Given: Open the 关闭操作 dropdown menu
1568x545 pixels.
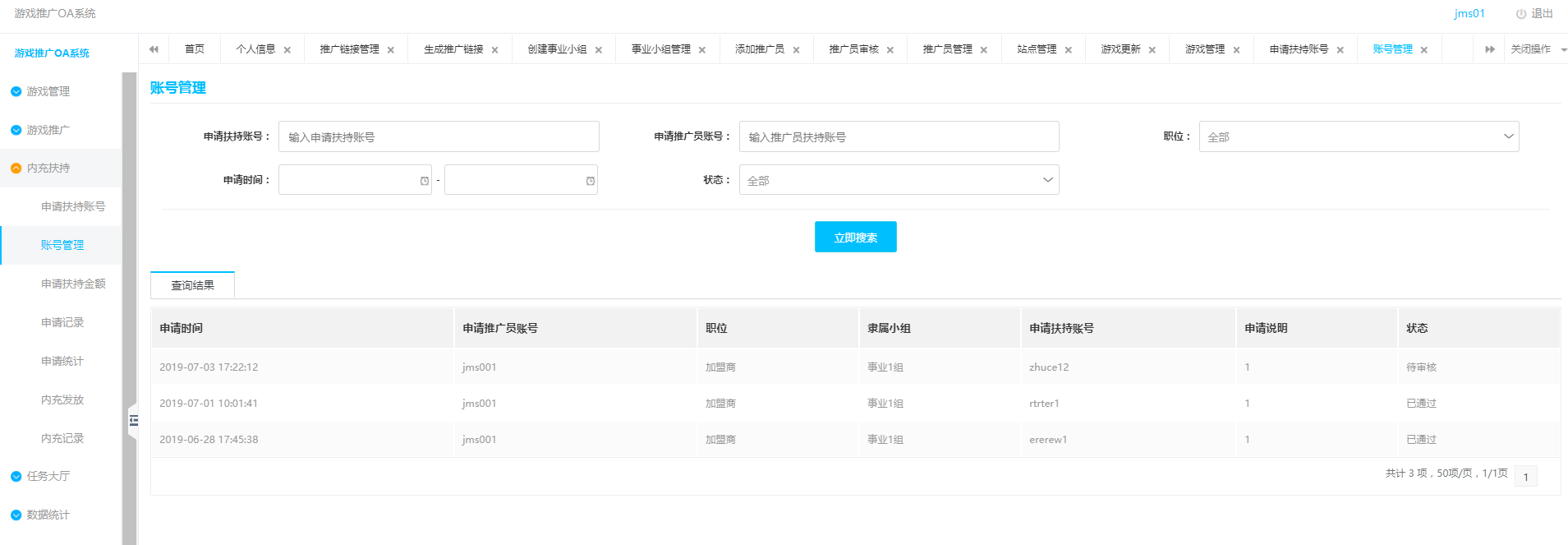Looking at the screenshot, I should [x=1537, y=49].
